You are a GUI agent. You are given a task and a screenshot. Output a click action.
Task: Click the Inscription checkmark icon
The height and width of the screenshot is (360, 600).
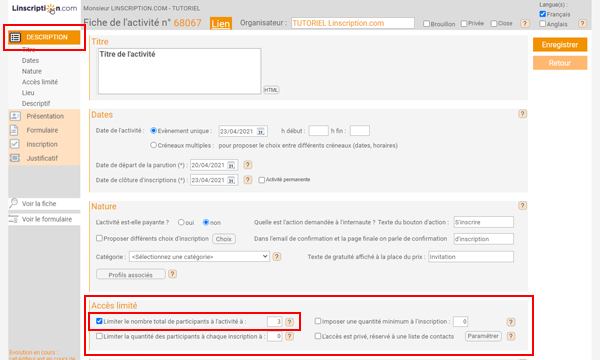point(15,144)
